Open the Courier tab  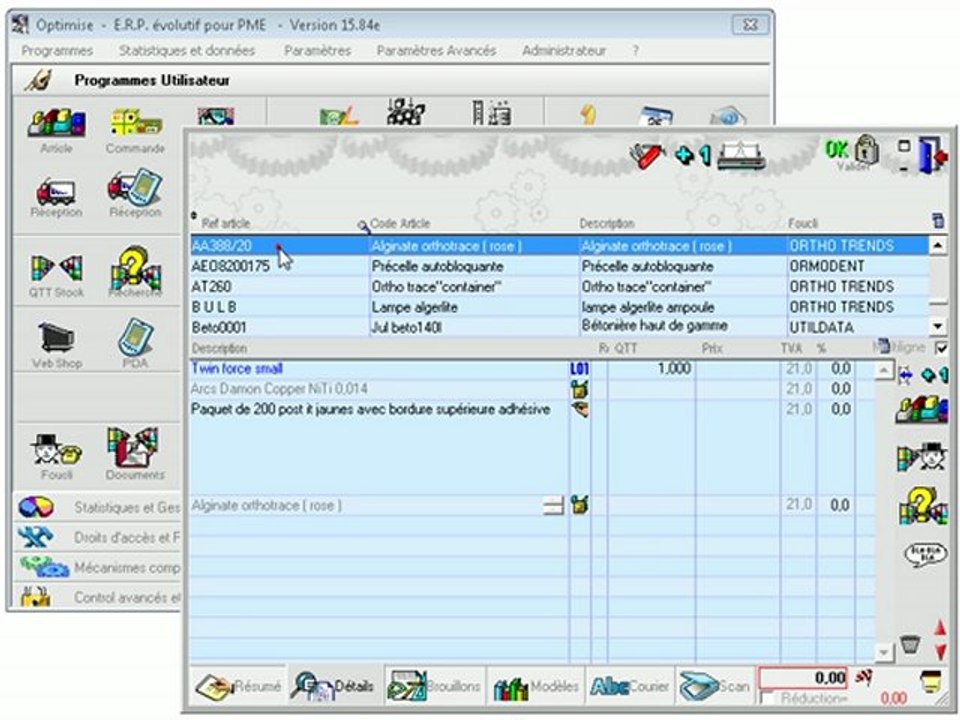pyautogui.click(x=630, y=686)
